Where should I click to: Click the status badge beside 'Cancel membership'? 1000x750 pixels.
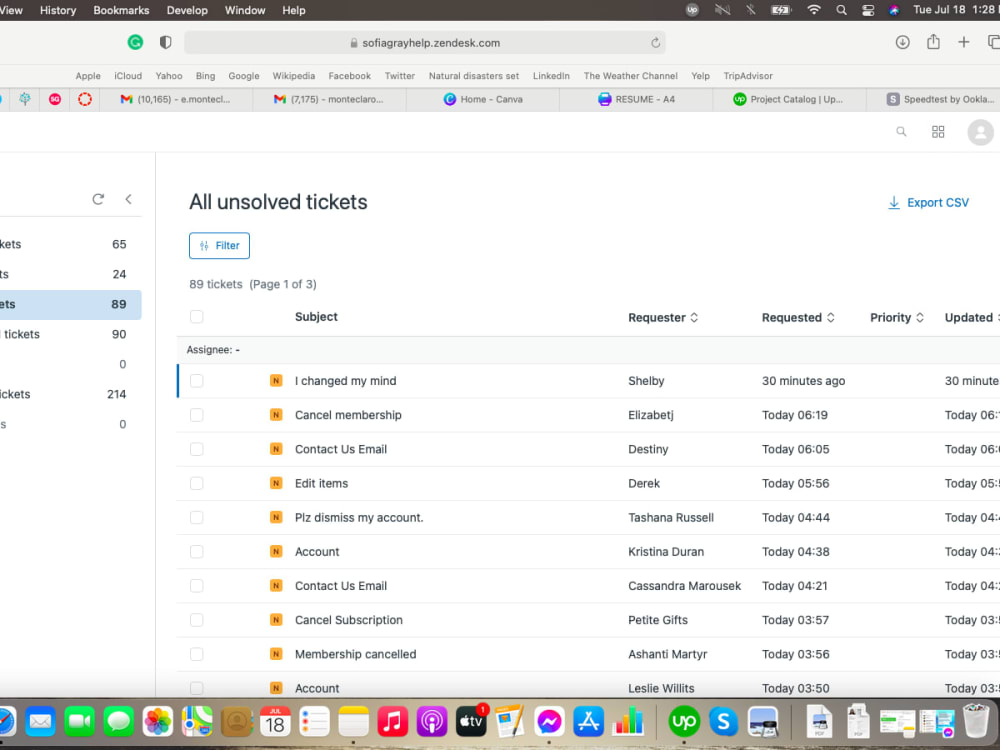point(276,415)
